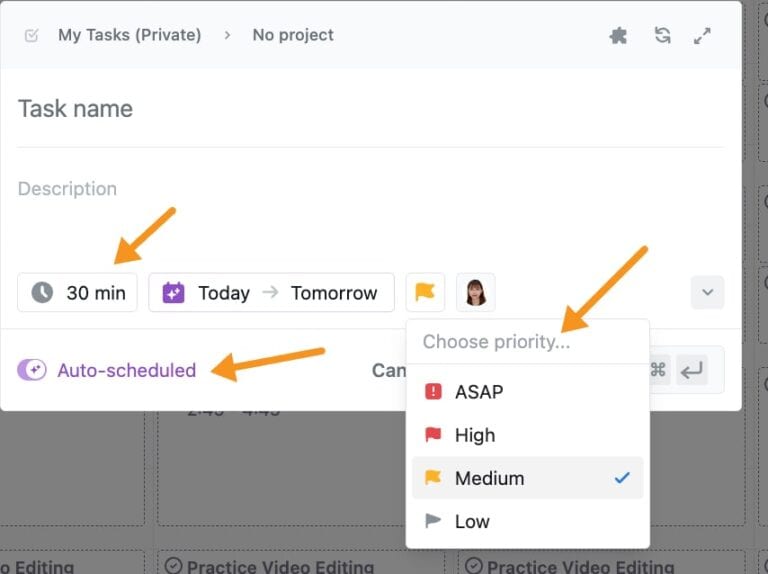768x574 pixels.
Task: Open the 30 min duration dropdown
Action: (77, 292)
